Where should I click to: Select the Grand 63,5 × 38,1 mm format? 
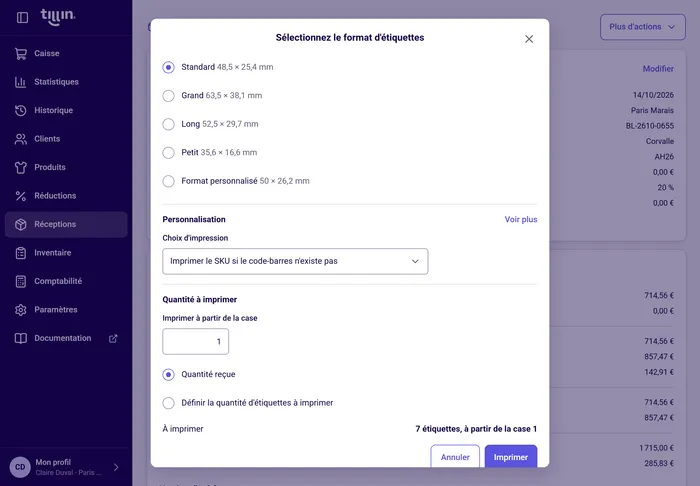[x=168, y=96]
